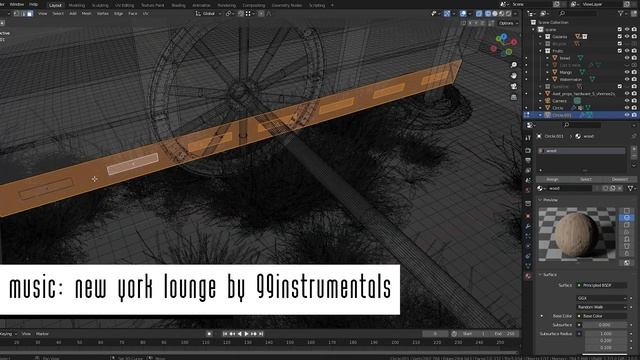Viewport: 640px width, 360px height.
Task: Switch to the Modeling workspace tab
Action: click(x=77, y=5)
